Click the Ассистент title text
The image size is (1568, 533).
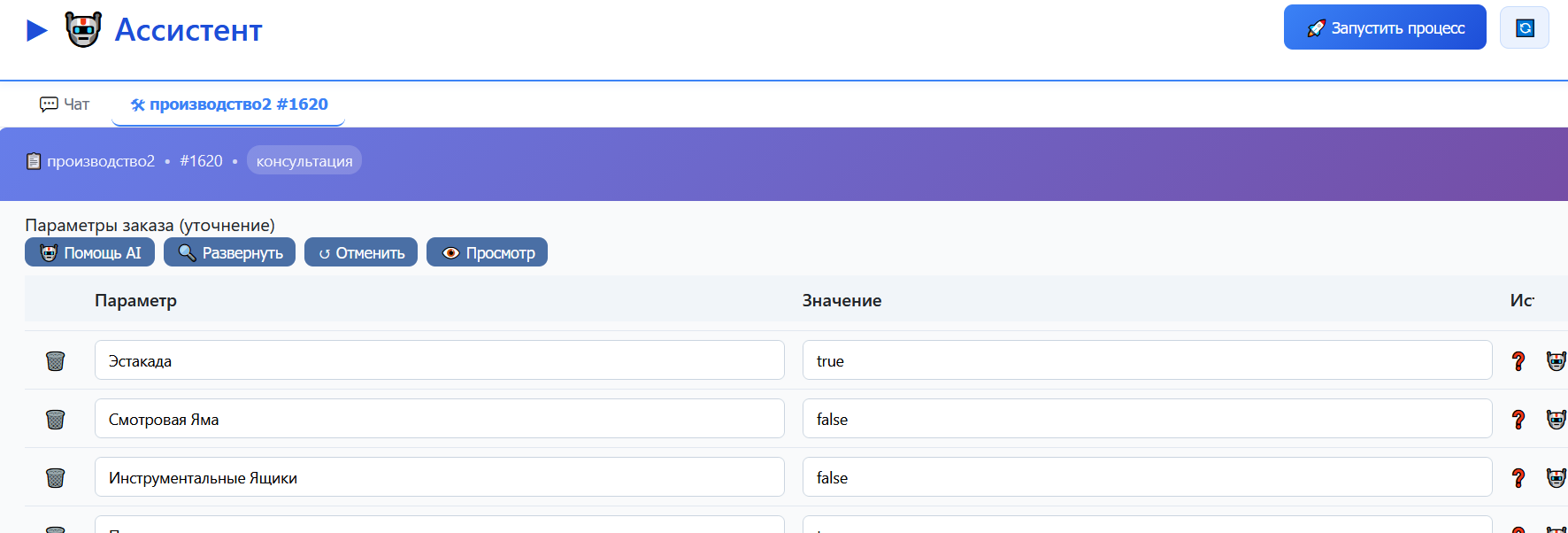(188, 30)
